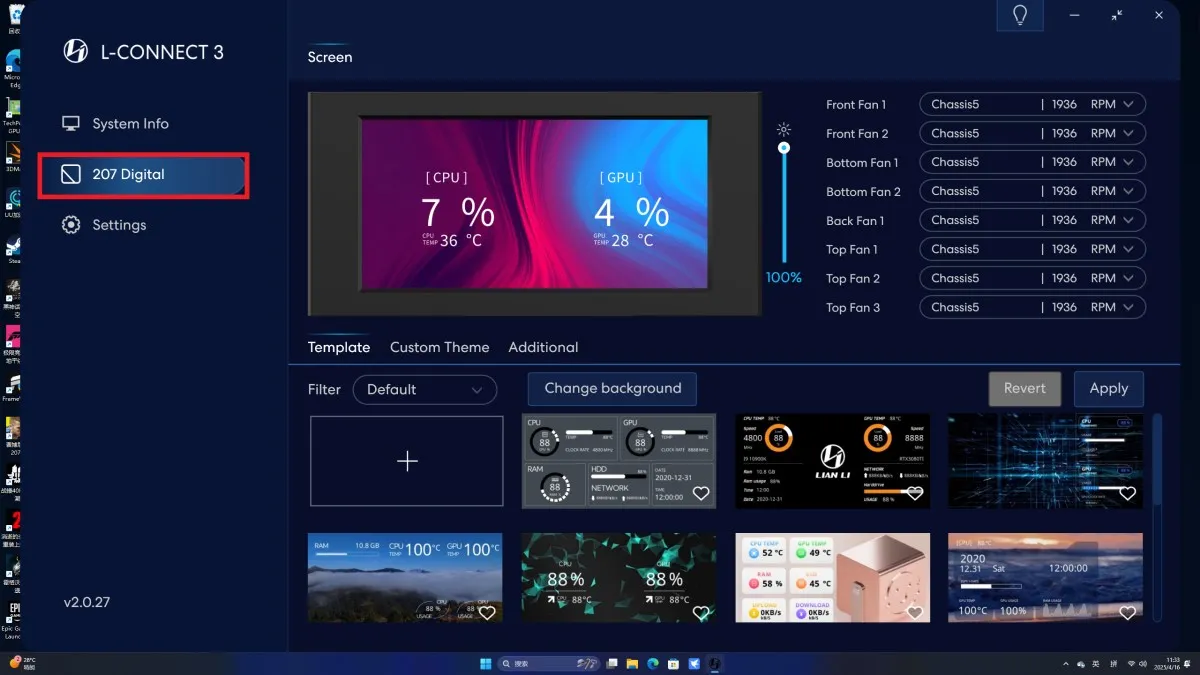The height and width of the screenshot is (675, 1200).
Task: Click the brightness sun icon above the slider
Action: [x=784, y=130]
